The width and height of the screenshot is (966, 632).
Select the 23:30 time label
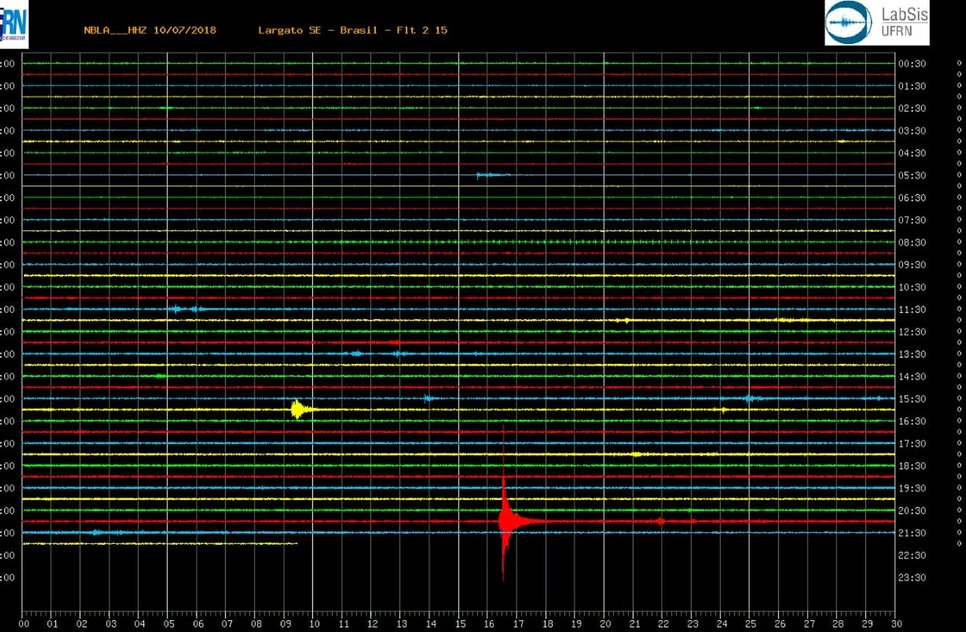(912, 578)
